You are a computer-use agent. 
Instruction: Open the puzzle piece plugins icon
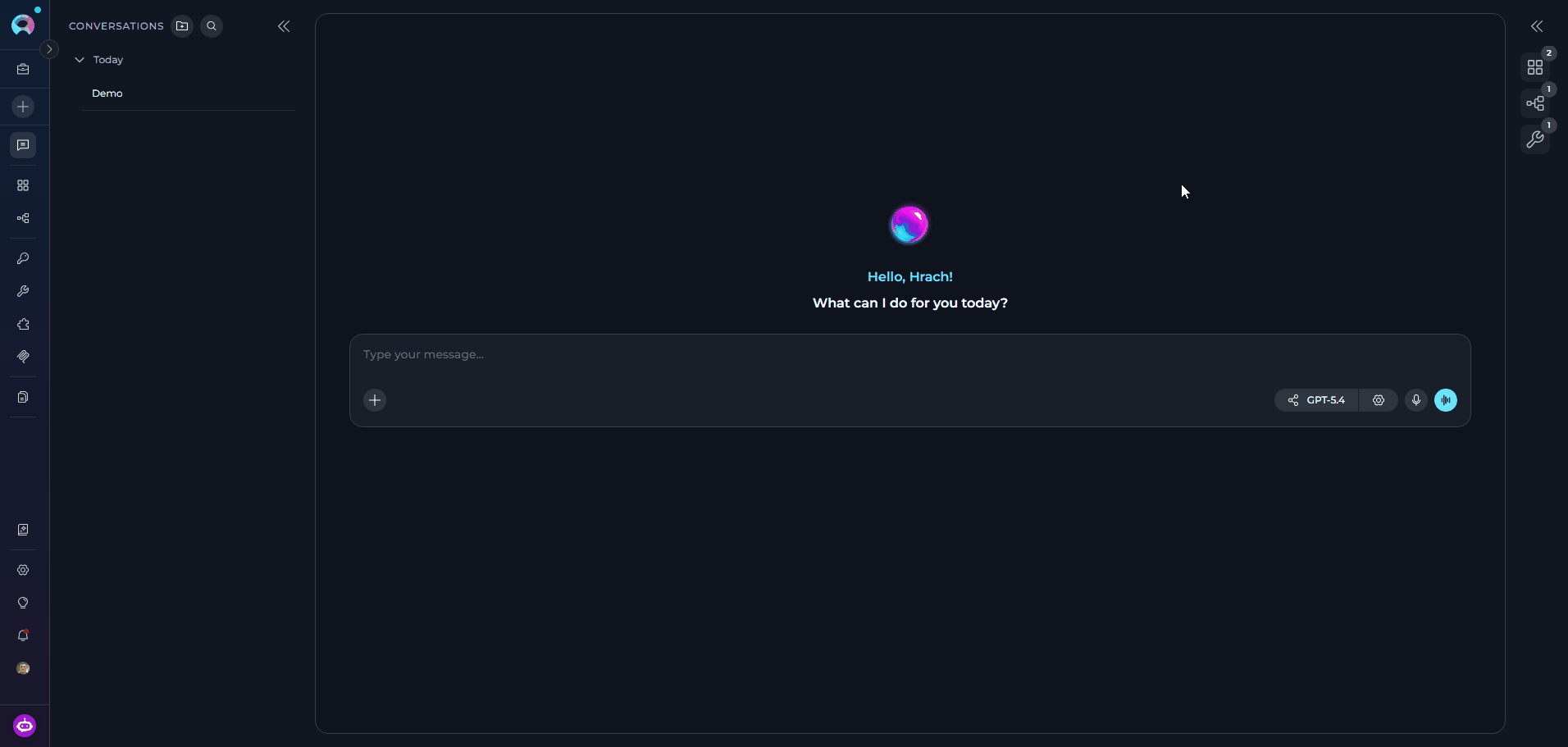pos(23,324)
